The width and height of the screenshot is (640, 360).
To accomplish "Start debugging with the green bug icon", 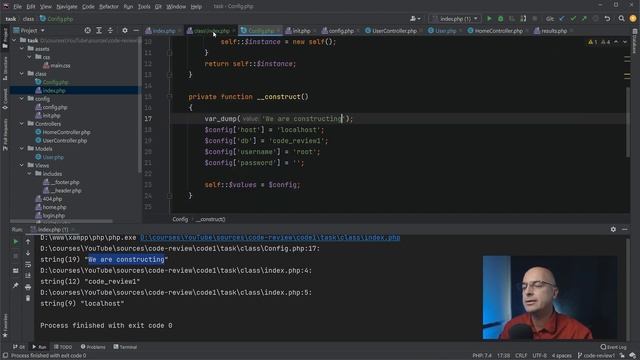I will 500,19.
